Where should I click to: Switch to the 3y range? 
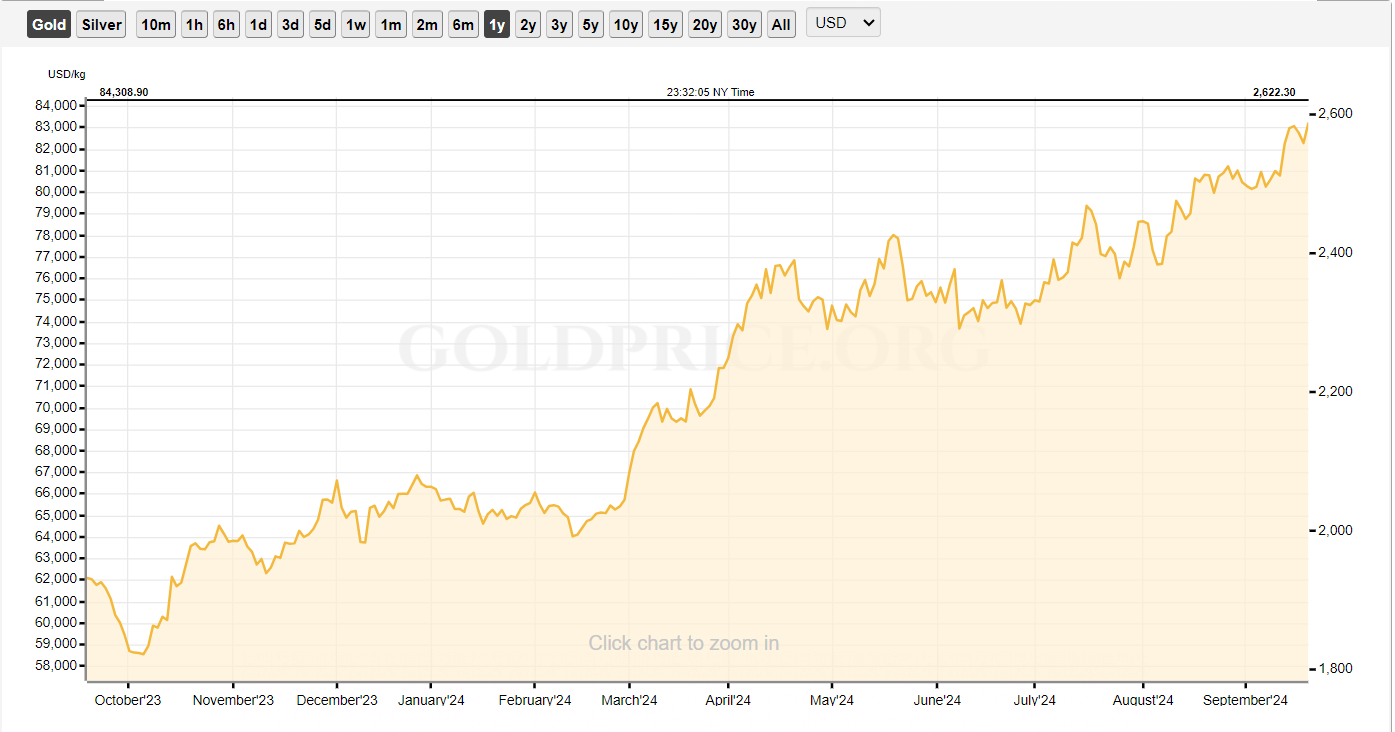coord(559,24)
